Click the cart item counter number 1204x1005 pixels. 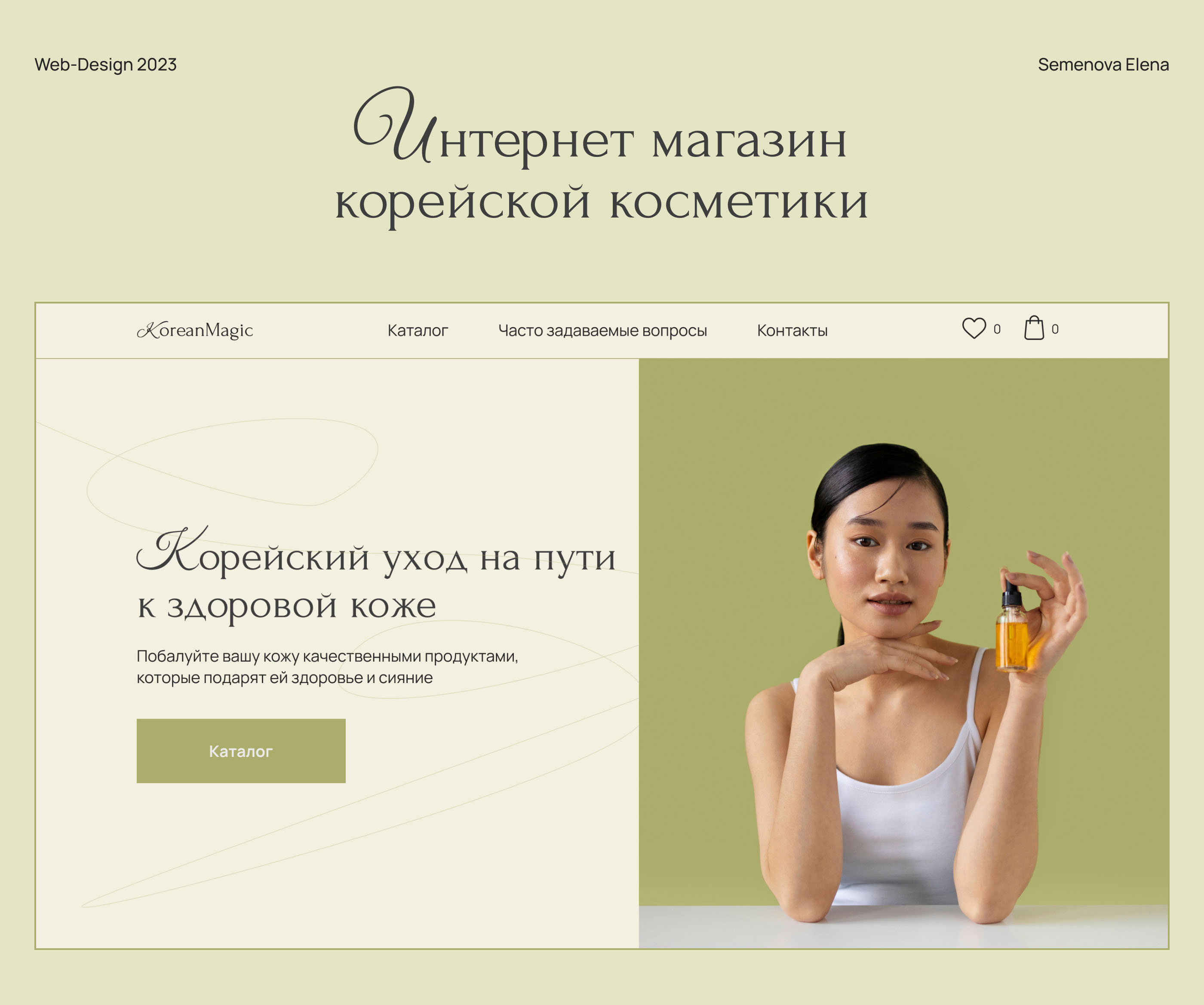(x=1055, y=329)
